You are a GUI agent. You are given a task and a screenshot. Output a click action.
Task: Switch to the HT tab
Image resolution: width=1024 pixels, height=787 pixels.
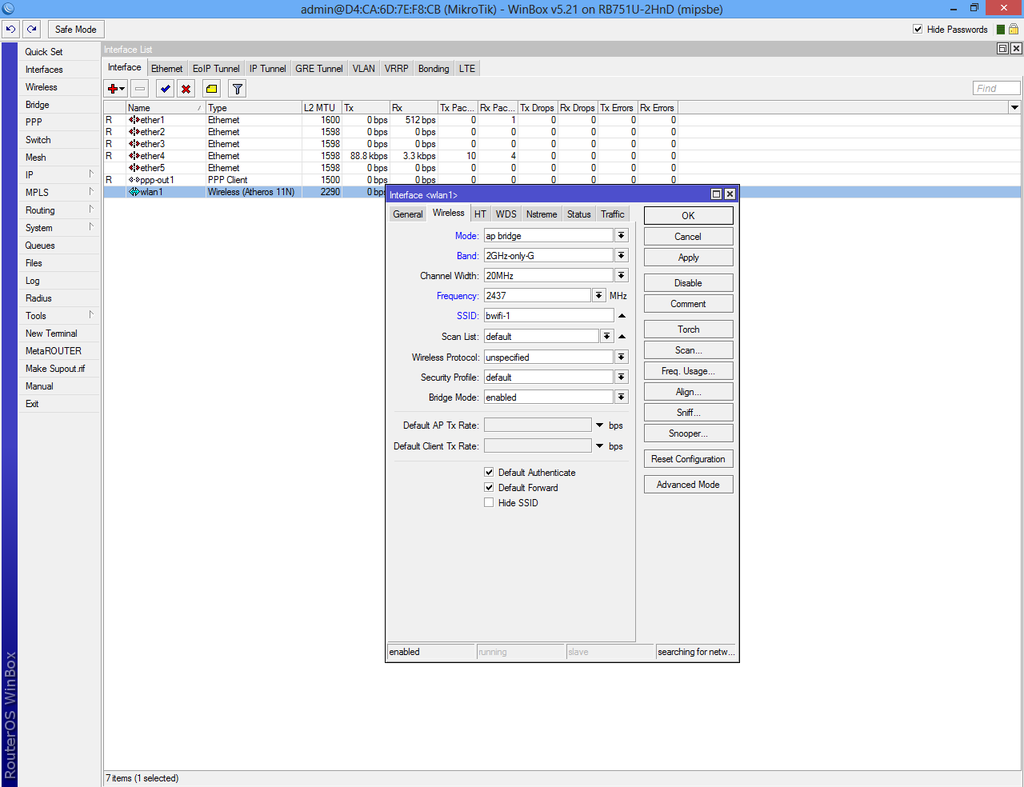pyautogui.click(x=480, y=213)
